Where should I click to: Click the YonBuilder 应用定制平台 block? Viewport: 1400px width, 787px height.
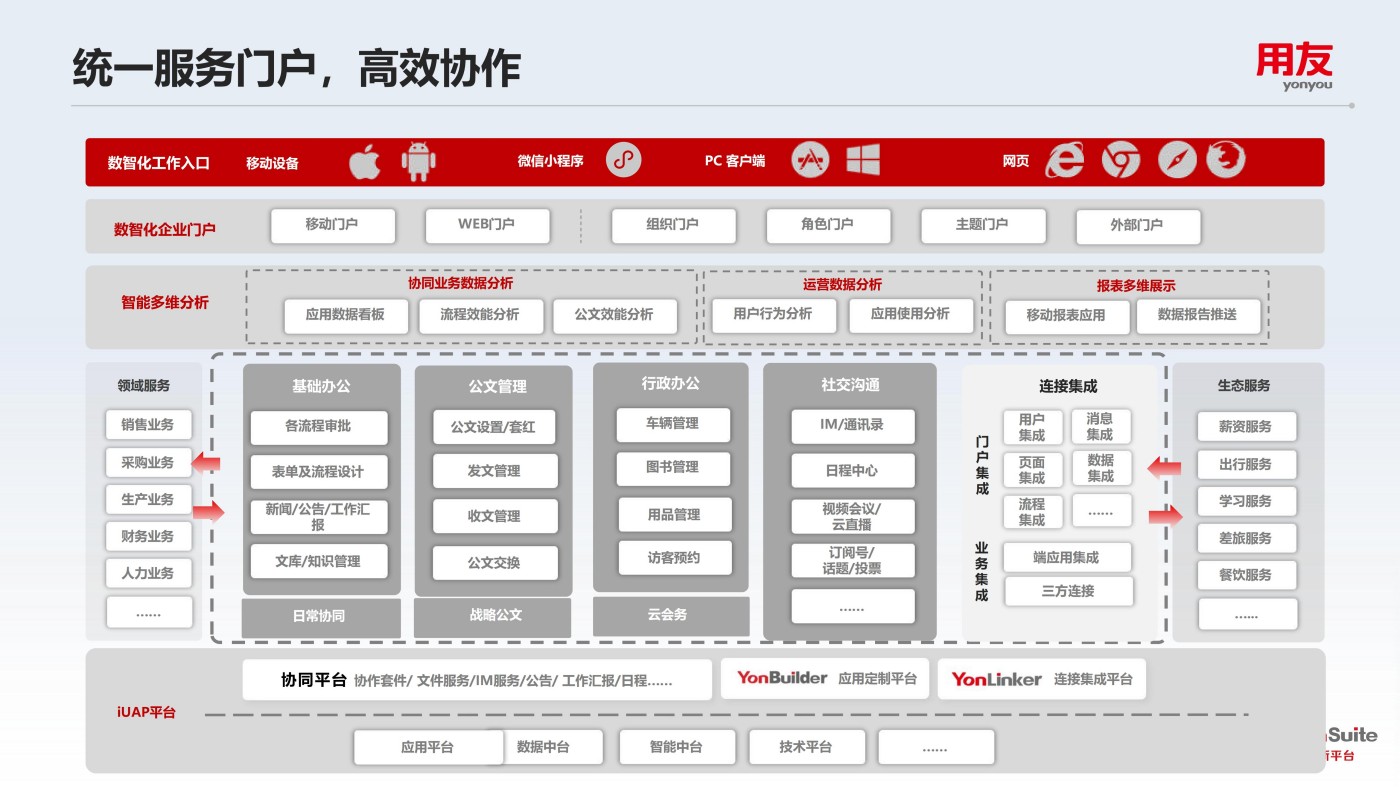[825, 679]
